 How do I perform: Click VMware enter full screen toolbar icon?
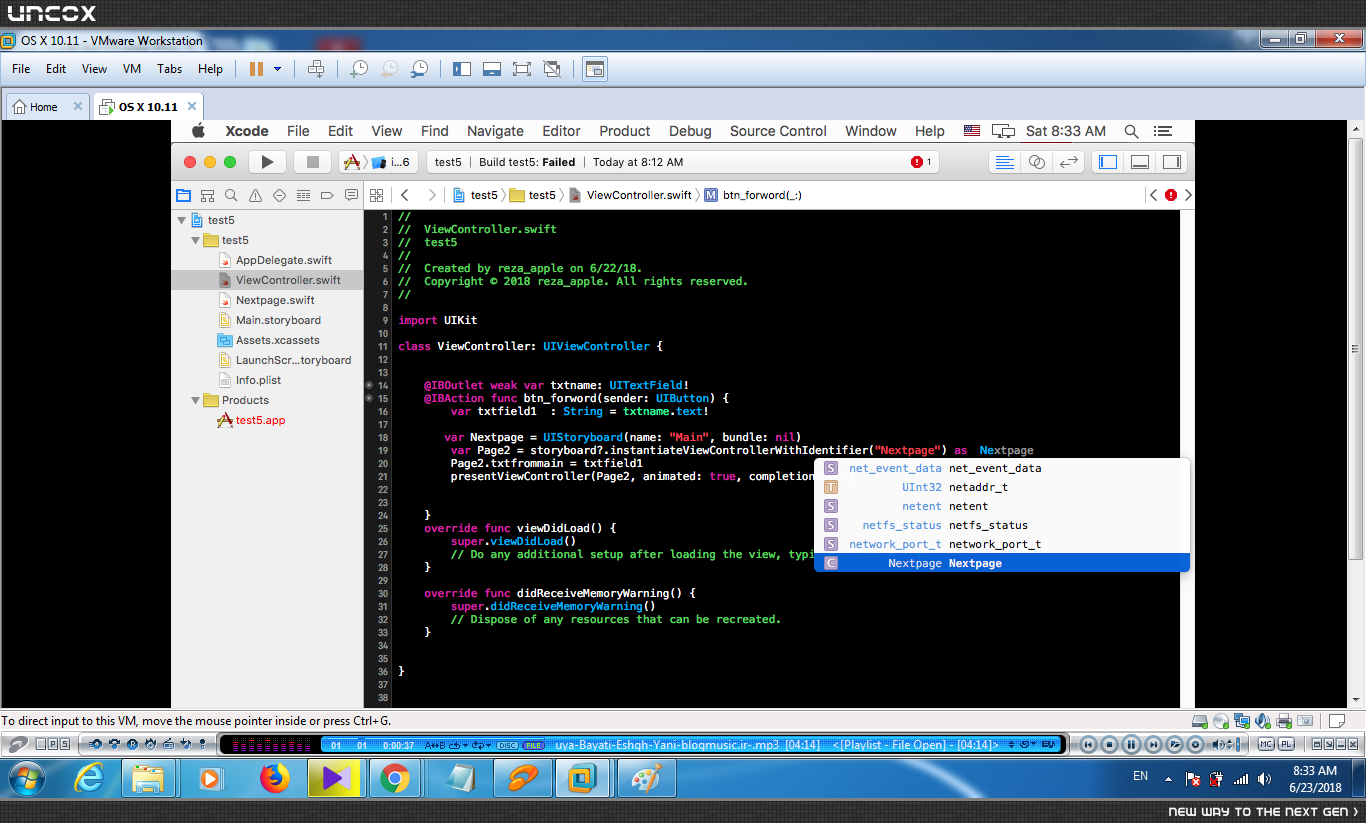(521, 69)
